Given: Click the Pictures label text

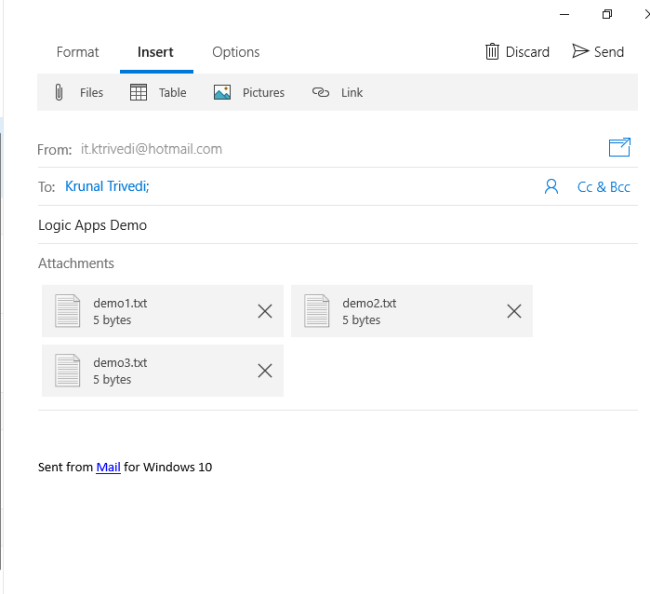Looking at the screenshot, I should point(264,92).
